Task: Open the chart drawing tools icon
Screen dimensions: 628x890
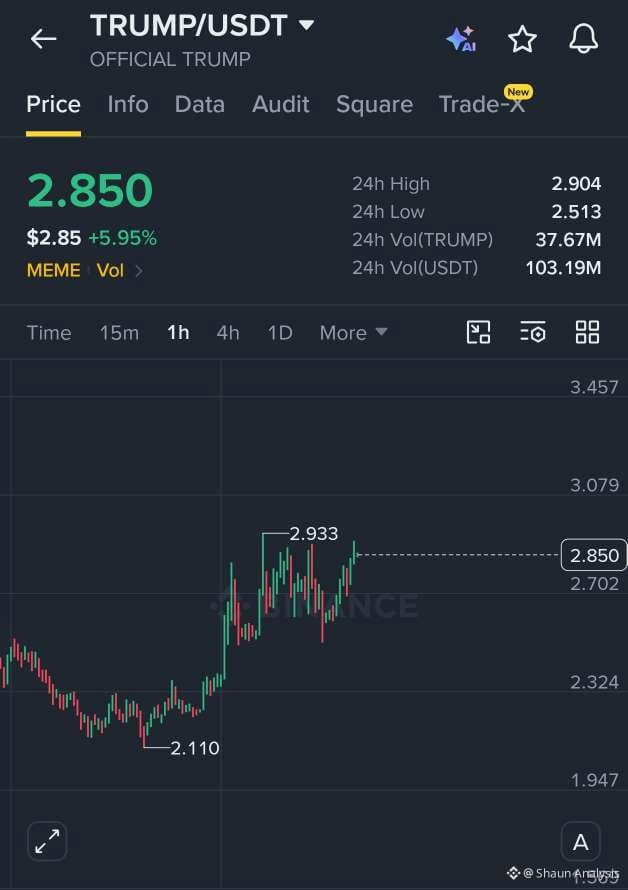Action: click(x=478, y=332)
